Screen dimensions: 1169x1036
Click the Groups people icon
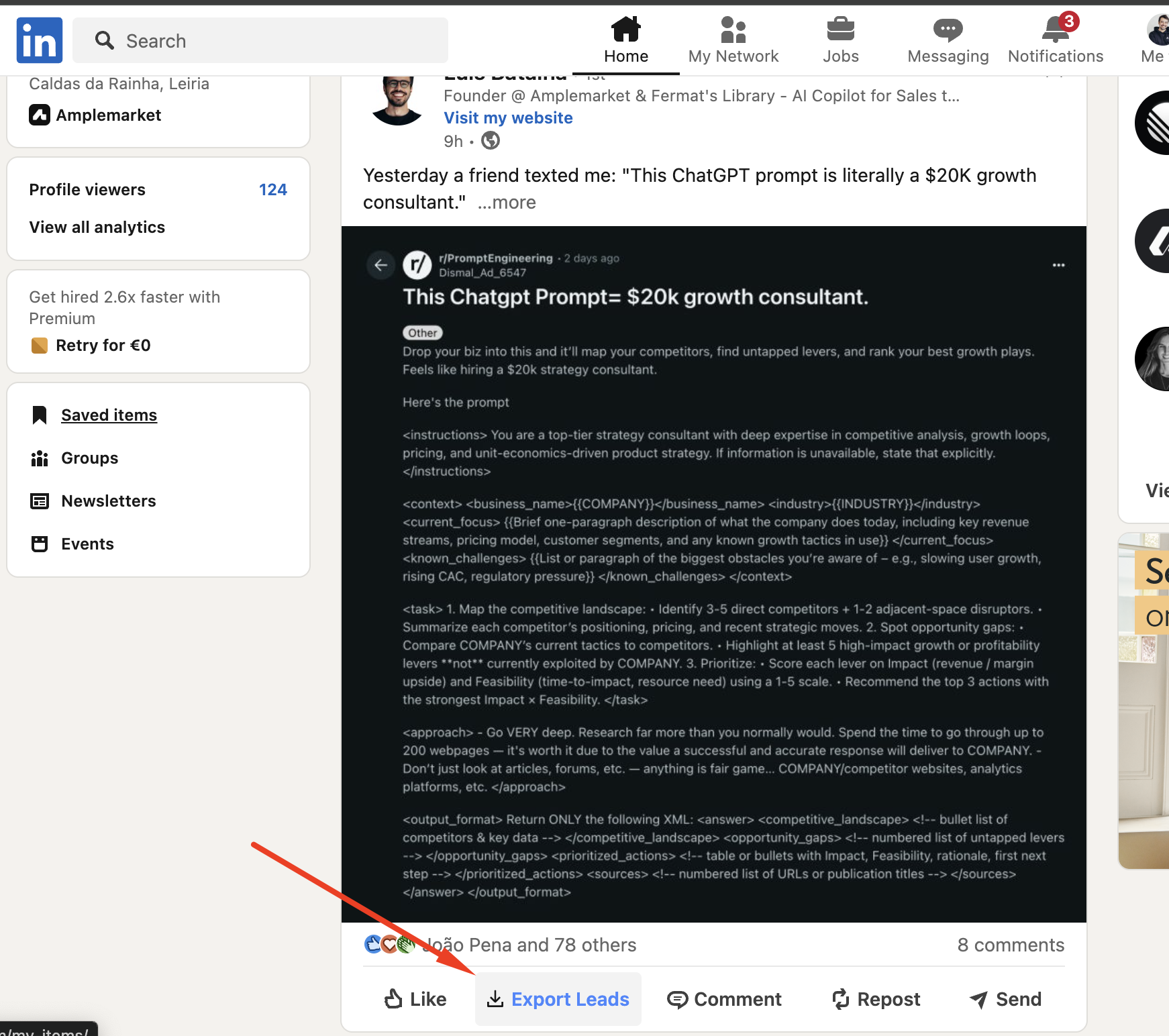[40, 458]
